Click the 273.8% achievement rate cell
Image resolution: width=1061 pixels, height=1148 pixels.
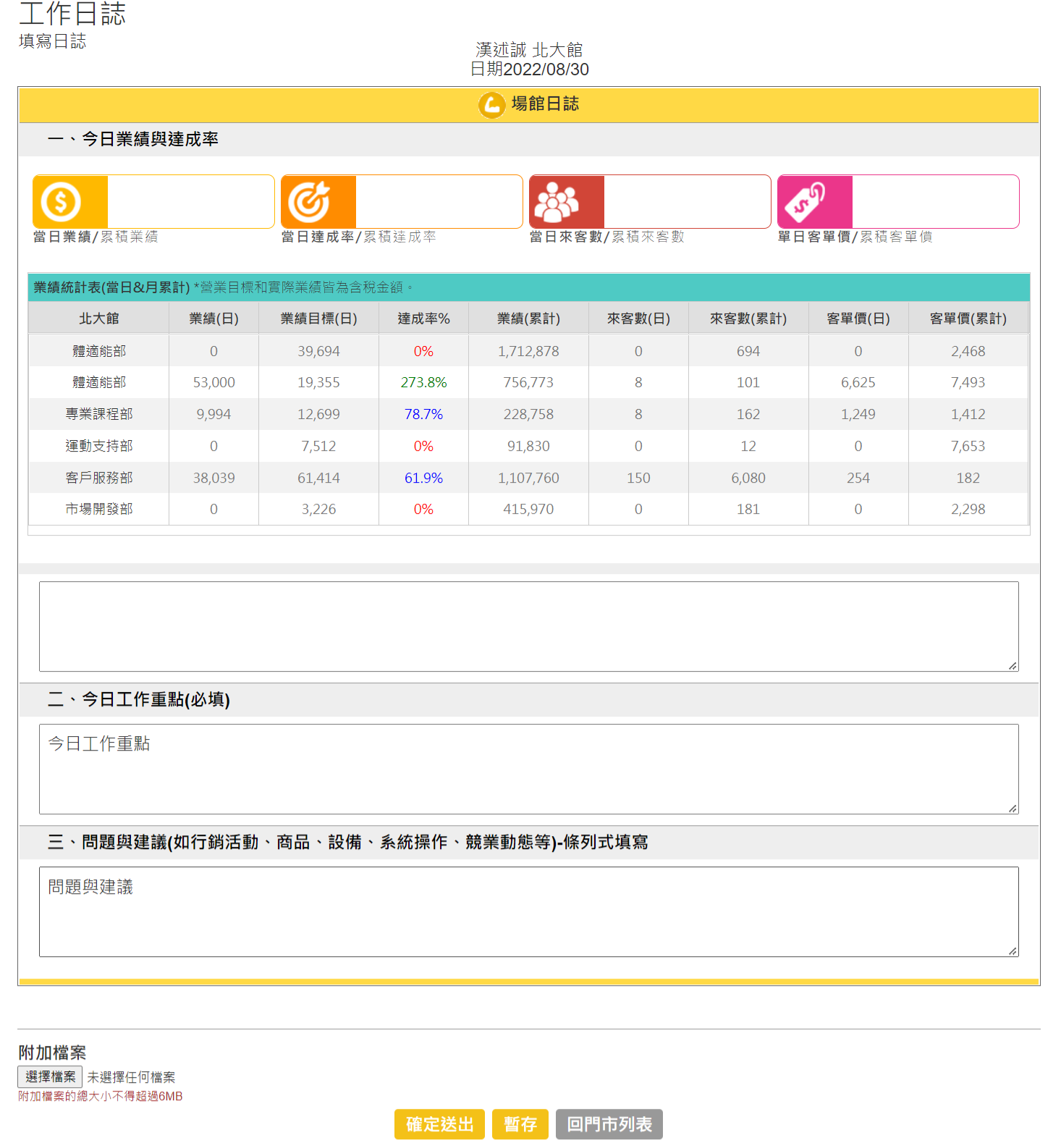coord(423,382)
